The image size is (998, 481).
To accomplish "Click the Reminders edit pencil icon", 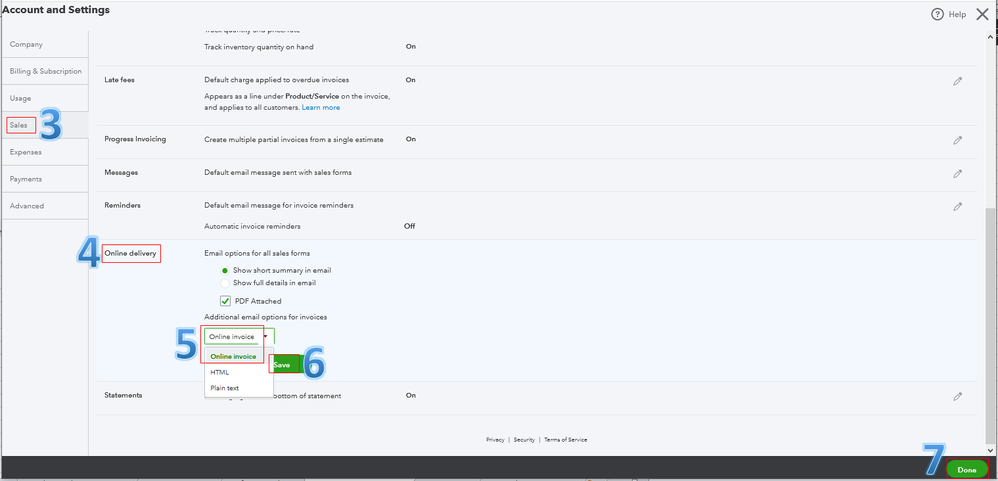I will pos(957,207).
